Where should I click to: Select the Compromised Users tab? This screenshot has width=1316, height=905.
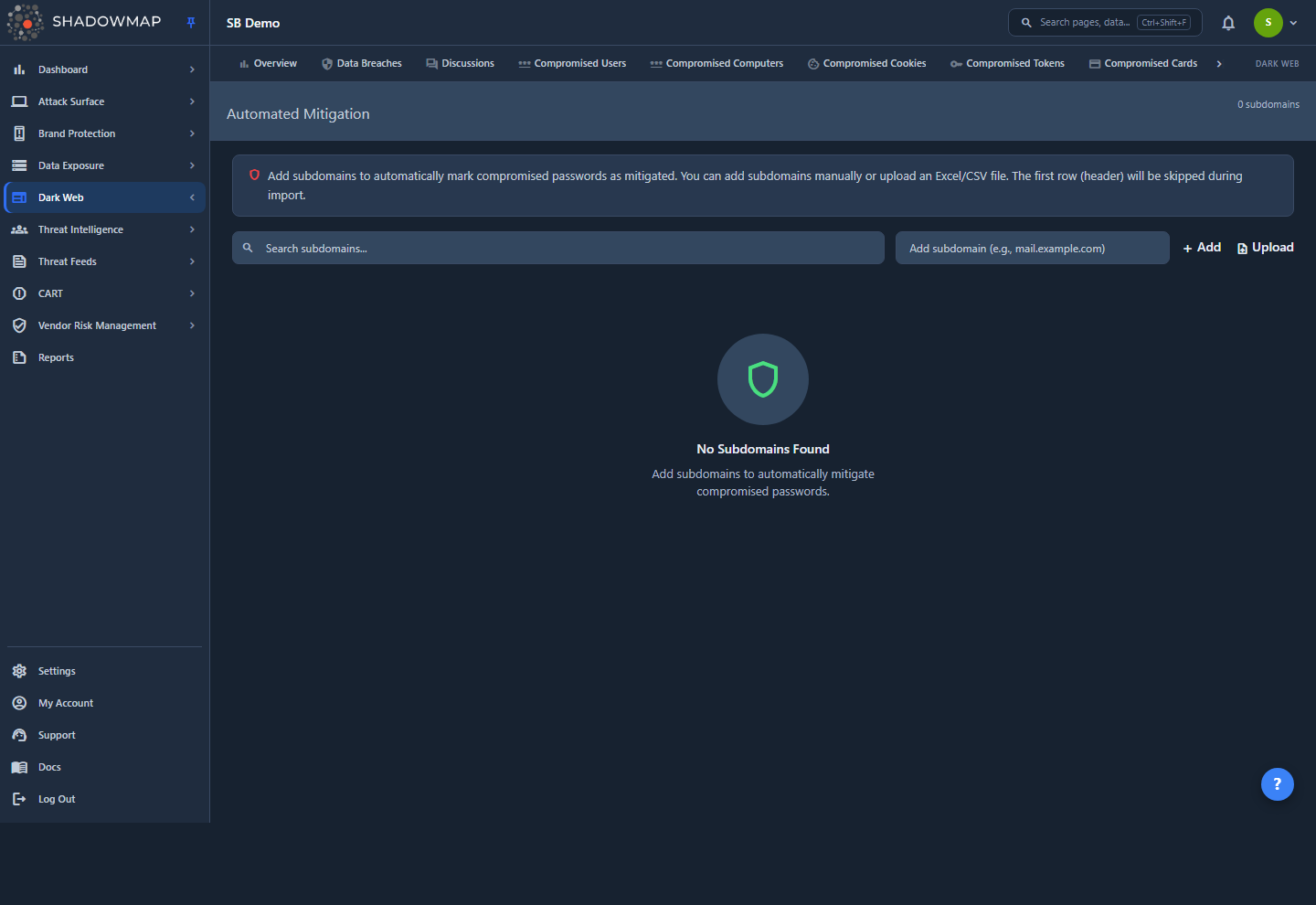coord(572,64)
